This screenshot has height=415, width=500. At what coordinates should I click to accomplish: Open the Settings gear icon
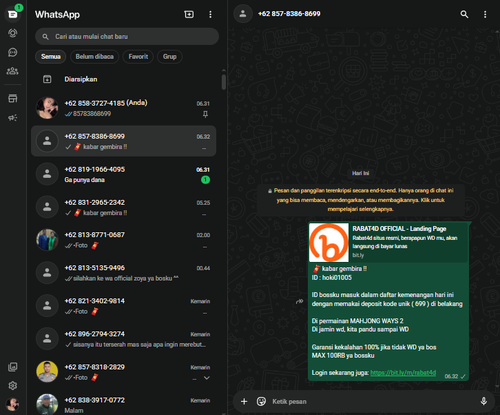(13, 386)
